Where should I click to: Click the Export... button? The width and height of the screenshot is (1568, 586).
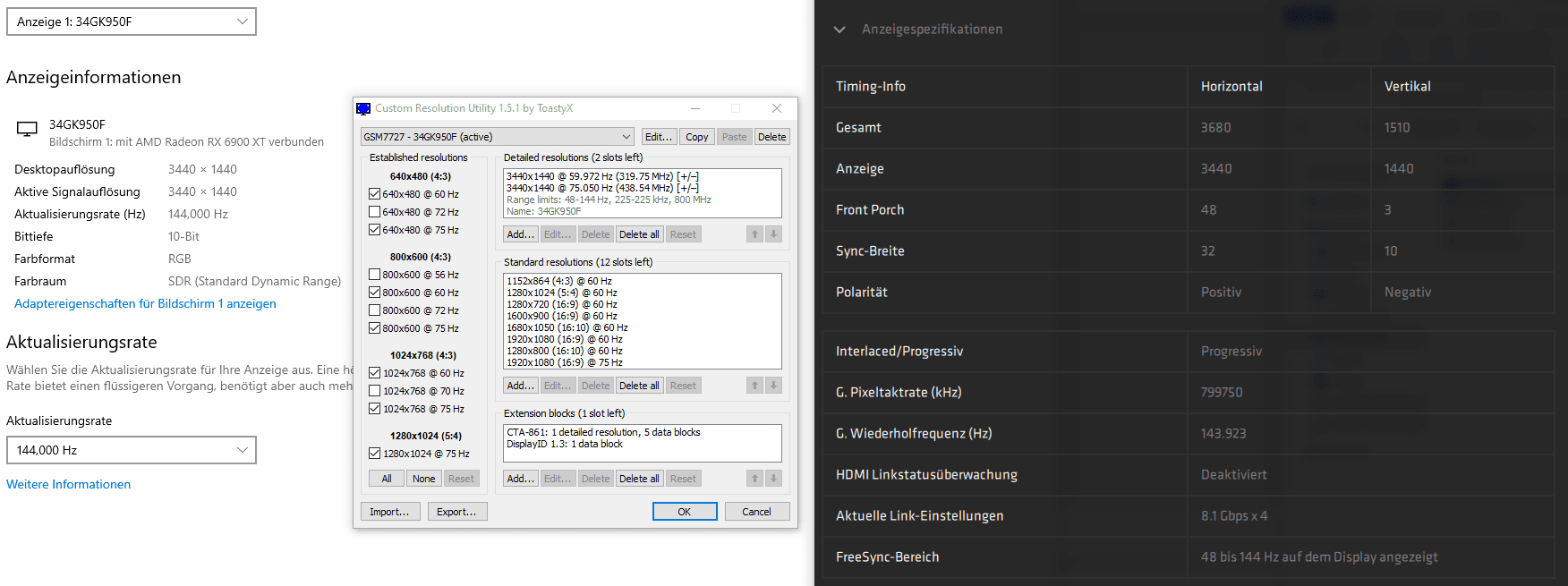(457, 512)
